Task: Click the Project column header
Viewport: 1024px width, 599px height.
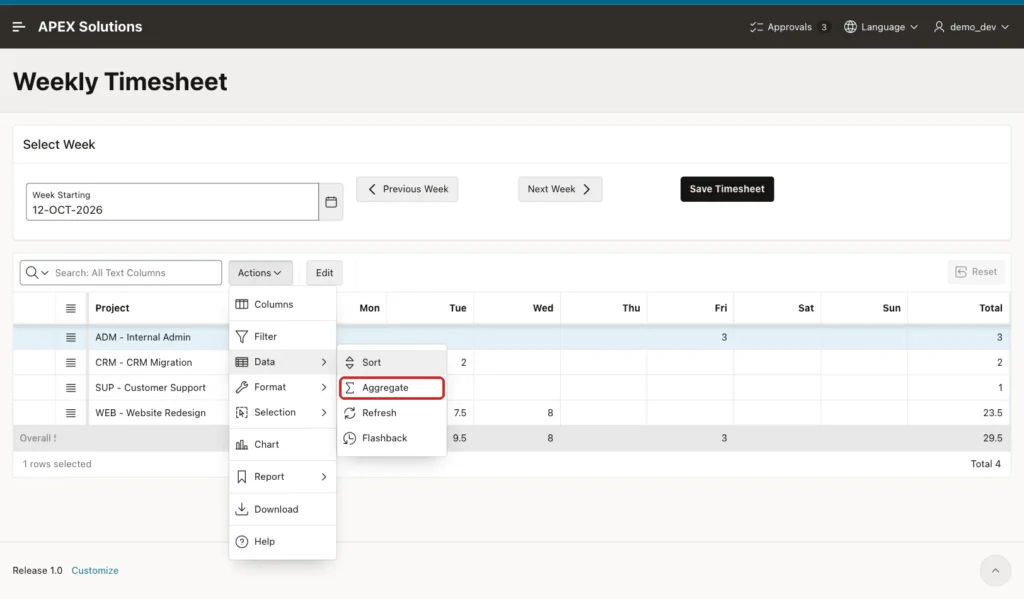Action: [112, 308]
